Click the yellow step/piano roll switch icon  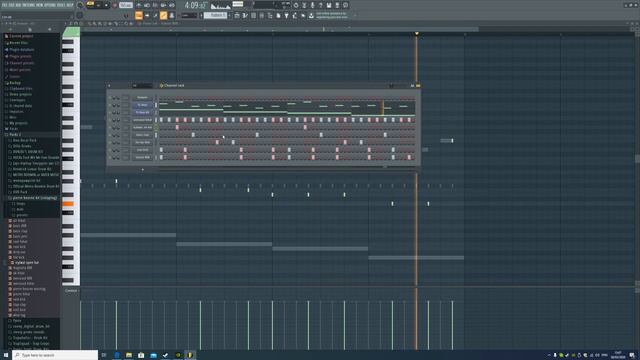(x=418, y=85)
